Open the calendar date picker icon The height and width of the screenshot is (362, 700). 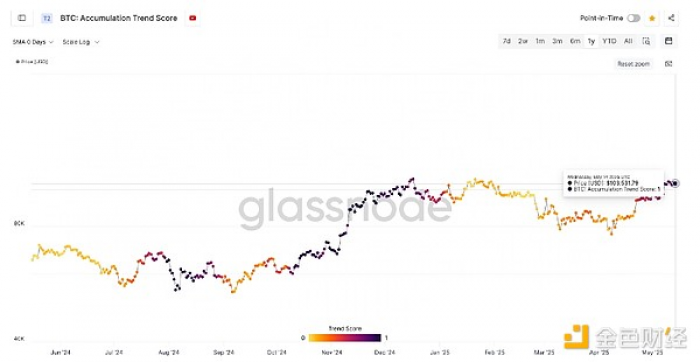pos(668,41)
